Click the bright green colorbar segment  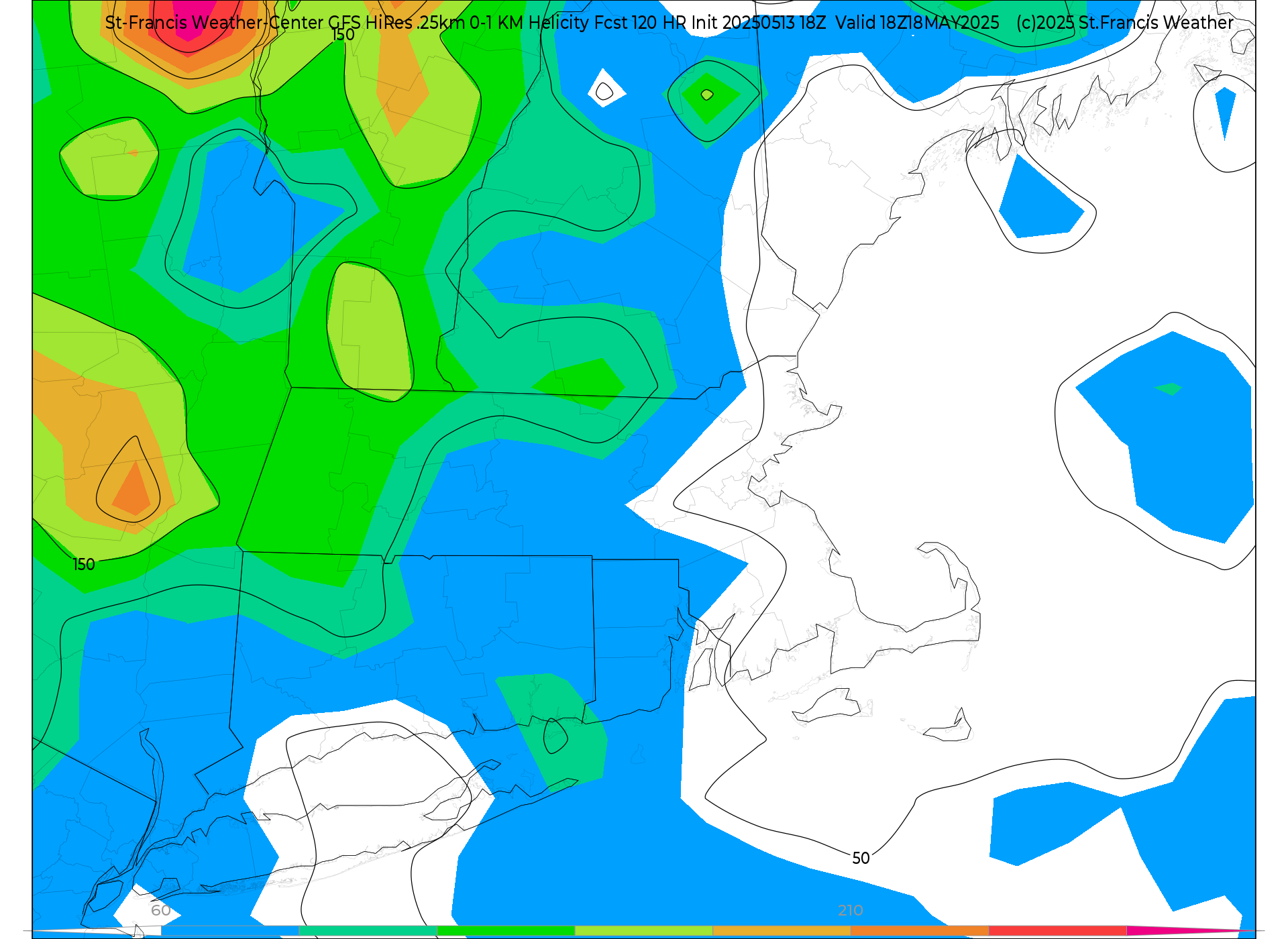coord(506,931)
